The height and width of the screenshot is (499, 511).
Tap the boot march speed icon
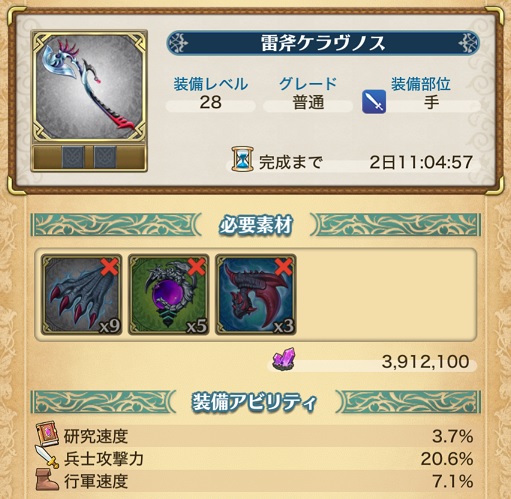(47, 479)
